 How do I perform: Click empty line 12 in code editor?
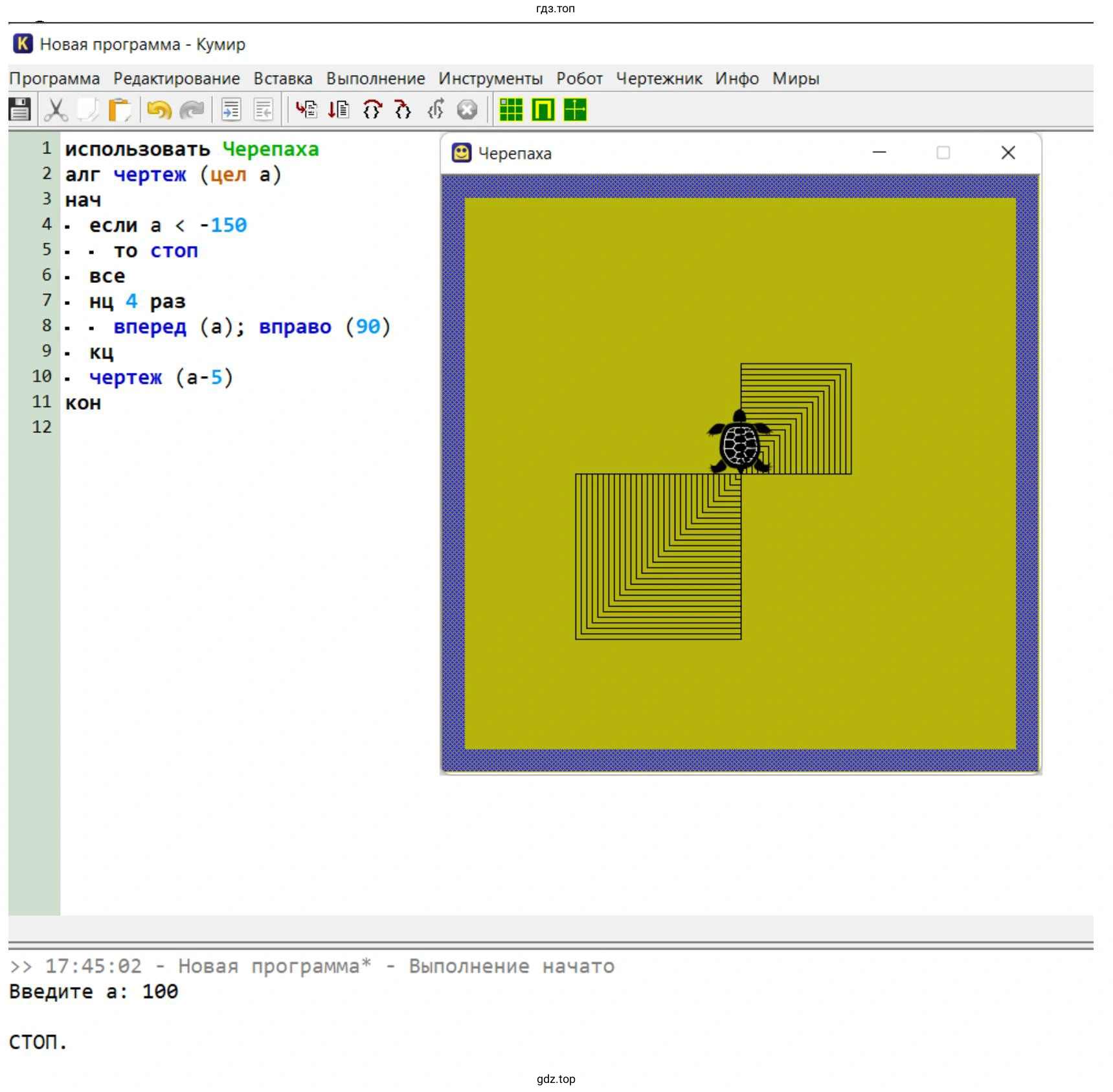[194, 427]
